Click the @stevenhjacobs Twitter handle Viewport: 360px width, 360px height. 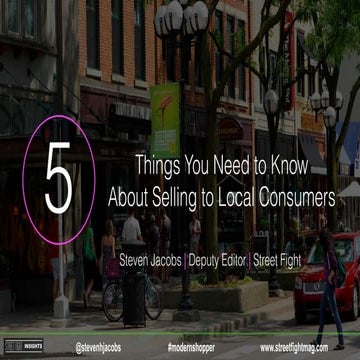click(x=98, y=348)
